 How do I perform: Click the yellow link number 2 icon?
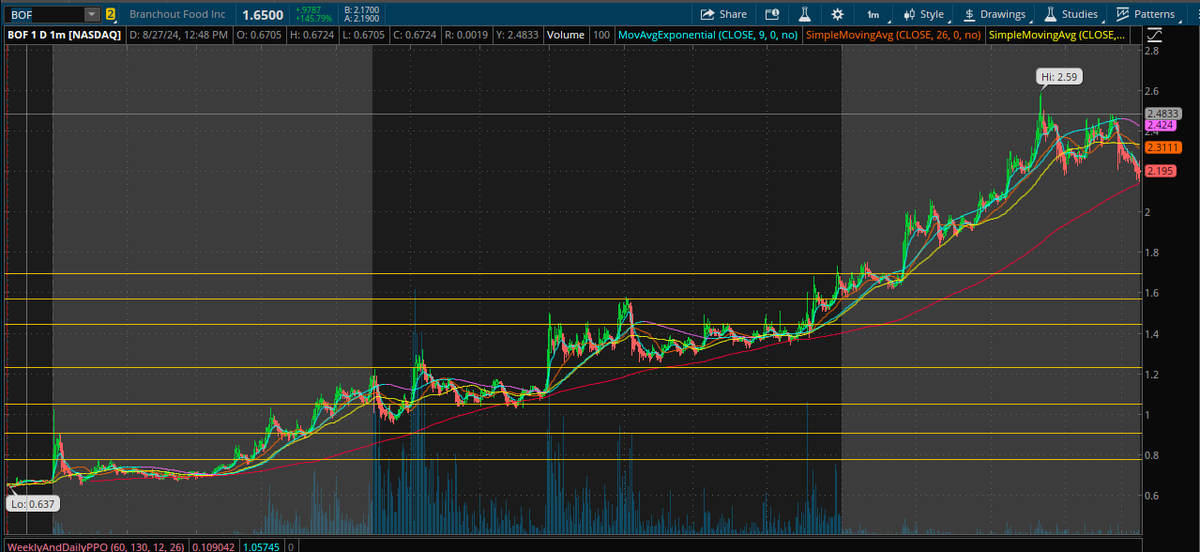pyautogui.click(x=110, y=14)
